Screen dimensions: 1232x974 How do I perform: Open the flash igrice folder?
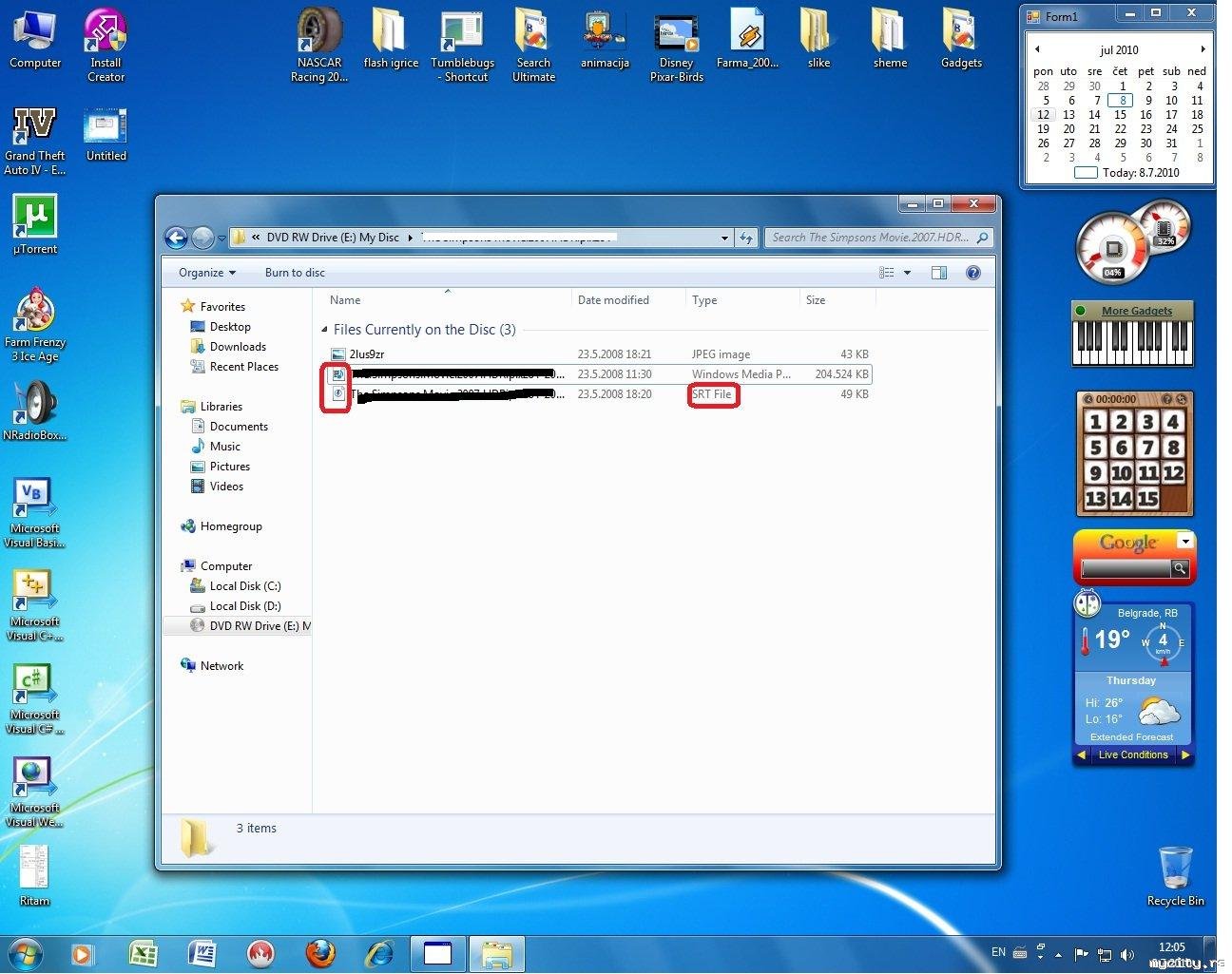(x=391, y=40)
